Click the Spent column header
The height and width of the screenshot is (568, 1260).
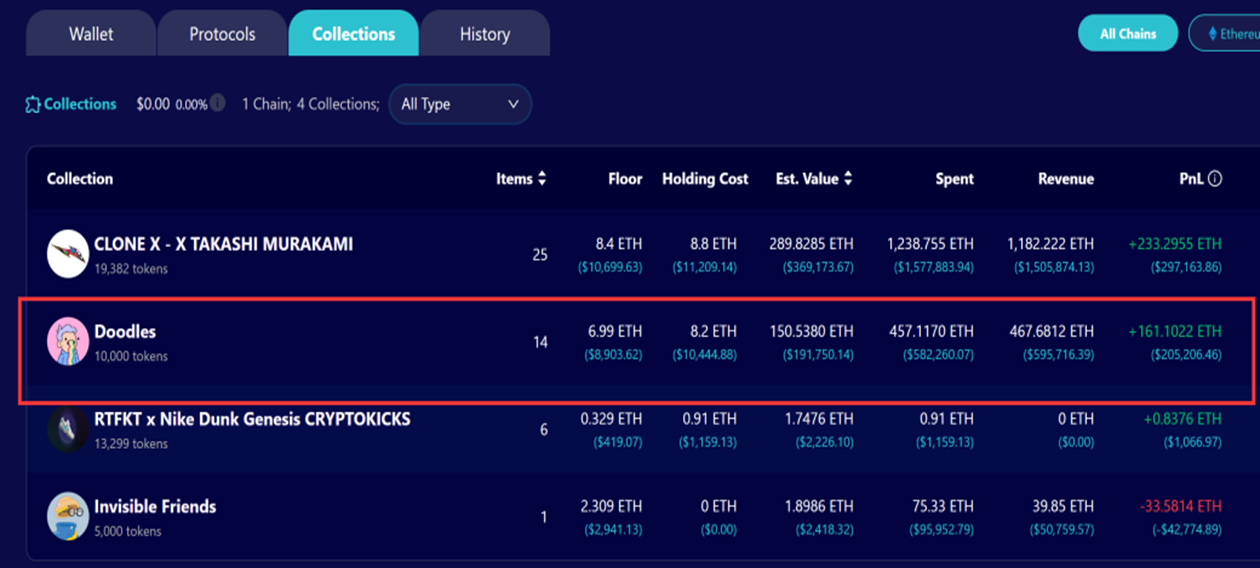[x=954, y=179]
